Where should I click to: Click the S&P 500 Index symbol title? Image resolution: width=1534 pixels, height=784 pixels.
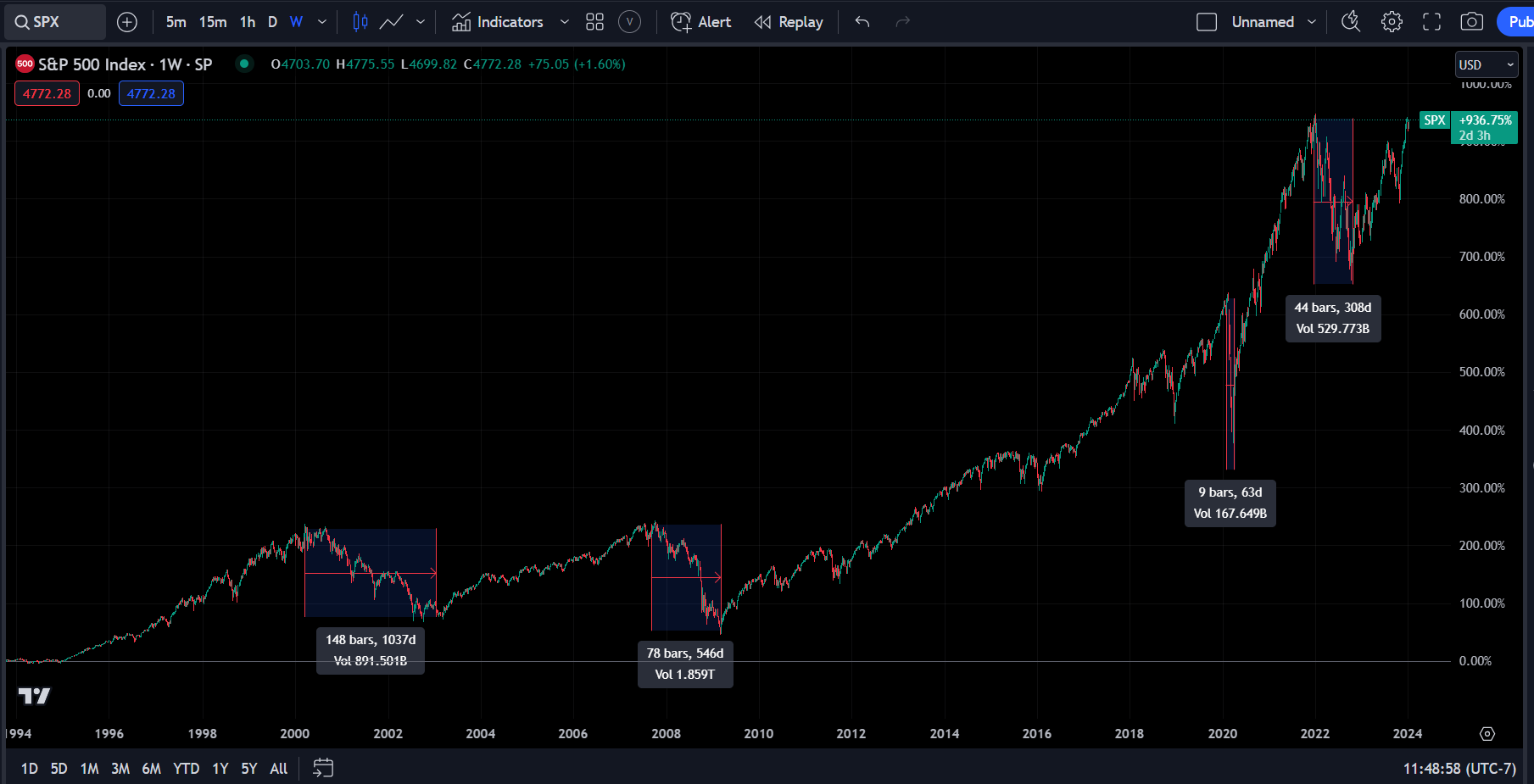click(x=125, y=64)
